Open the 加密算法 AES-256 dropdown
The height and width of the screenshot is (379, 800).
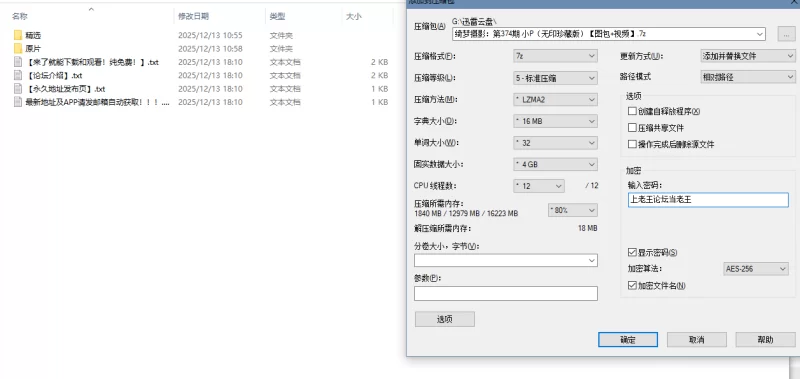point(756,269)
